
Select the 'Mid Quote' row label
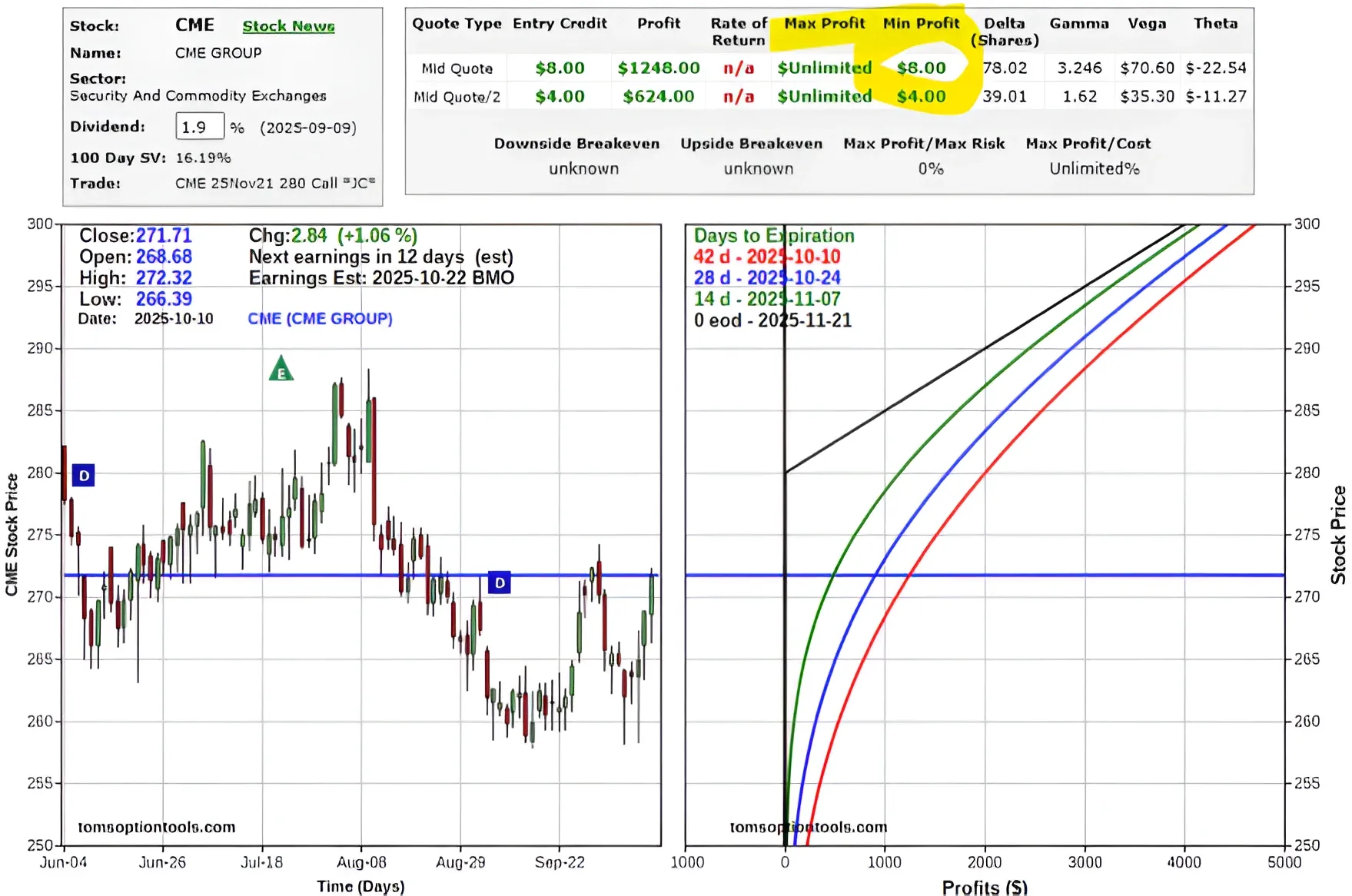(457, 68)
